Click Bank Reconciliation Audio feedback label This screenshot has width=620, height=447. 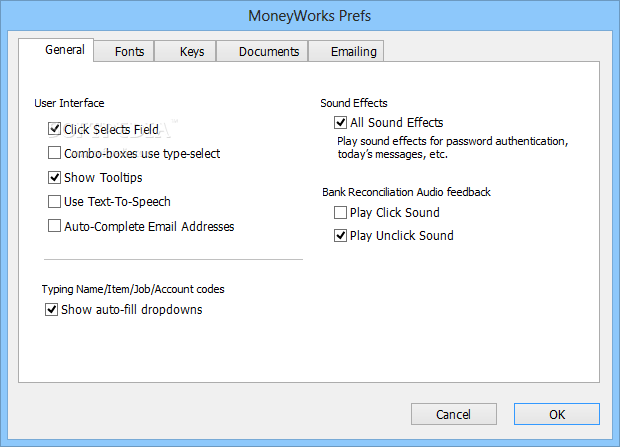tap(406, 192)
